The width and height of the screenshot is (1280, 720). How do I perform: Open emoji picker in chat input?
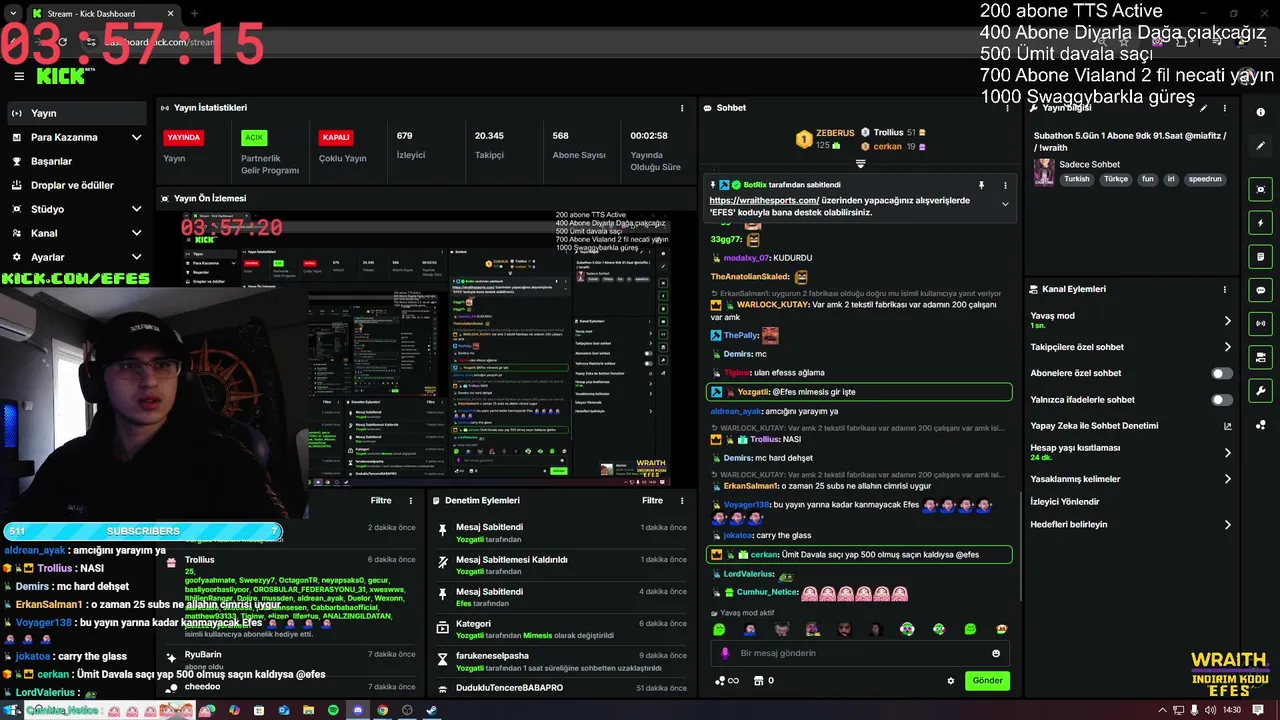[x=996, y=653]
